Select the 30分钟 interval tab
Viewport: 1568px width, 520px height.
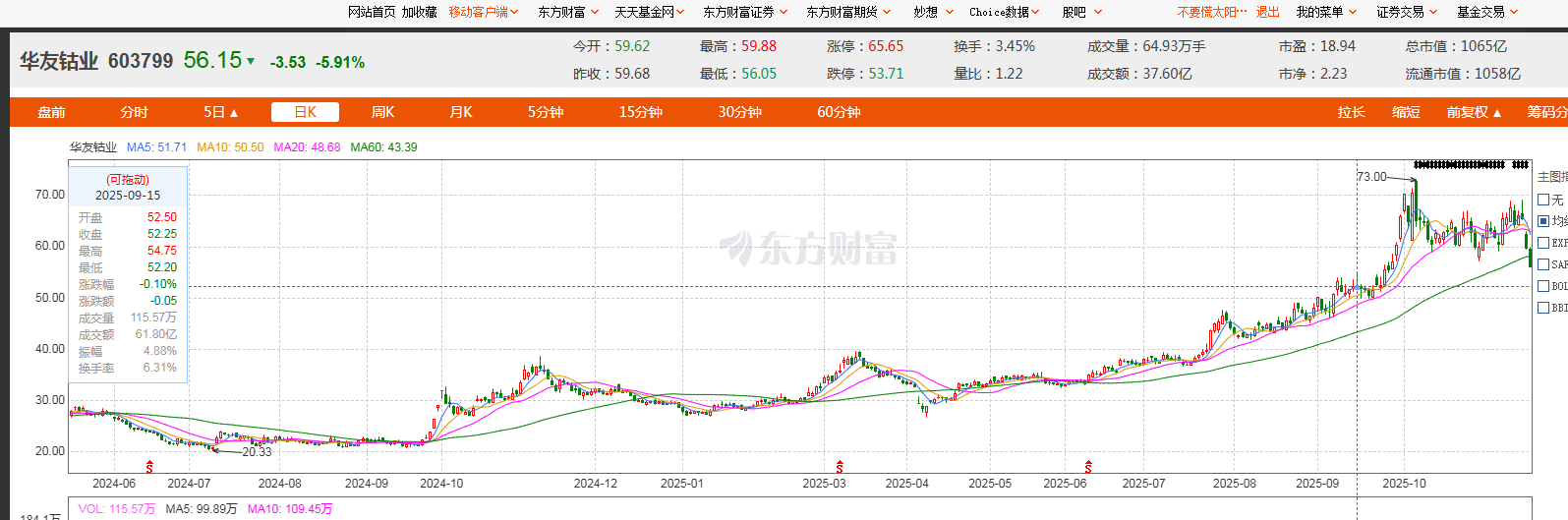point(739,112)
